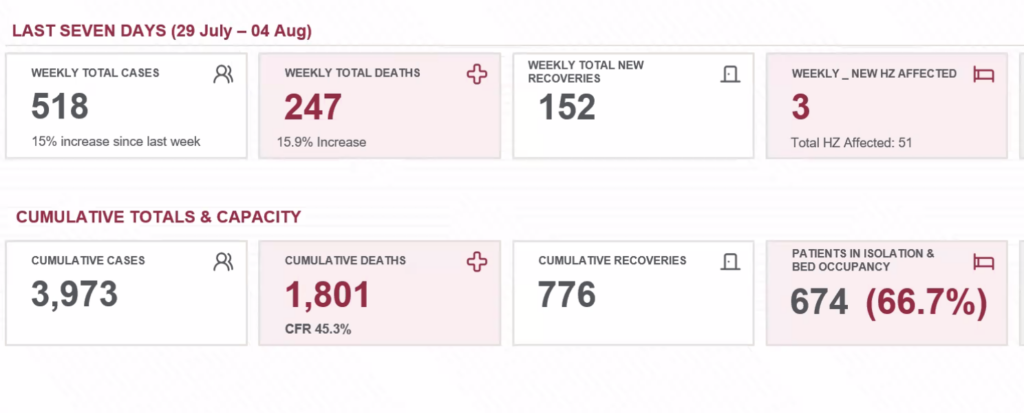The width and height of the screenshot is (1024, 413).
Task: Click bed icon in Weekly New HZ Affected
Action: [x=984, y=74]
